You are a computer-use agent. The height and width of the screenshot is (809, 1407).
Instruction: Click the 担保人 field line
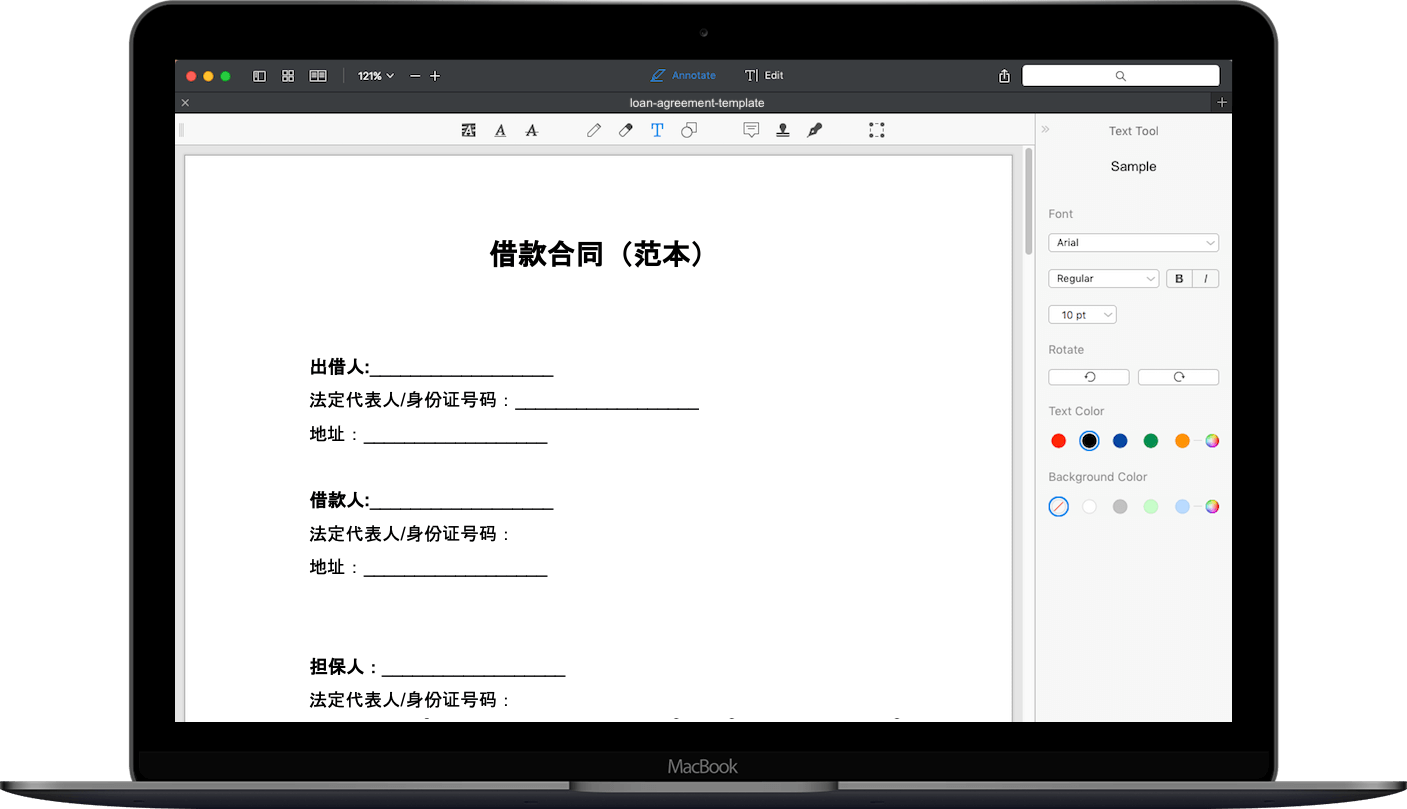click(x=473, y=669)
